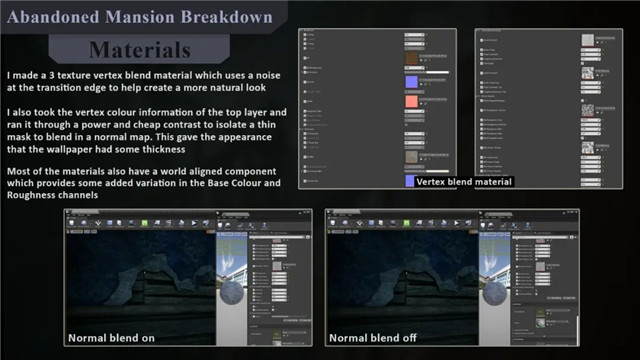Viewport: 640px width, 360px height.
Task: Click Save Child button in 'Normal blend on' details
Action: coord(304,320)
